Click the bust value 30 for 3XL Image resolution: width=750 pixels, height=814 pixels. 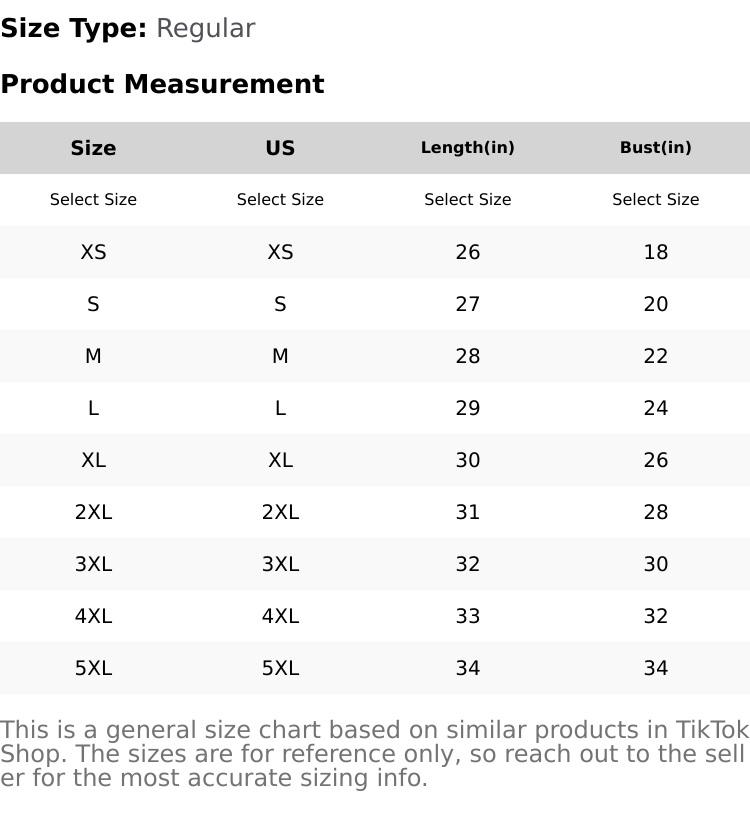[655, 564]
